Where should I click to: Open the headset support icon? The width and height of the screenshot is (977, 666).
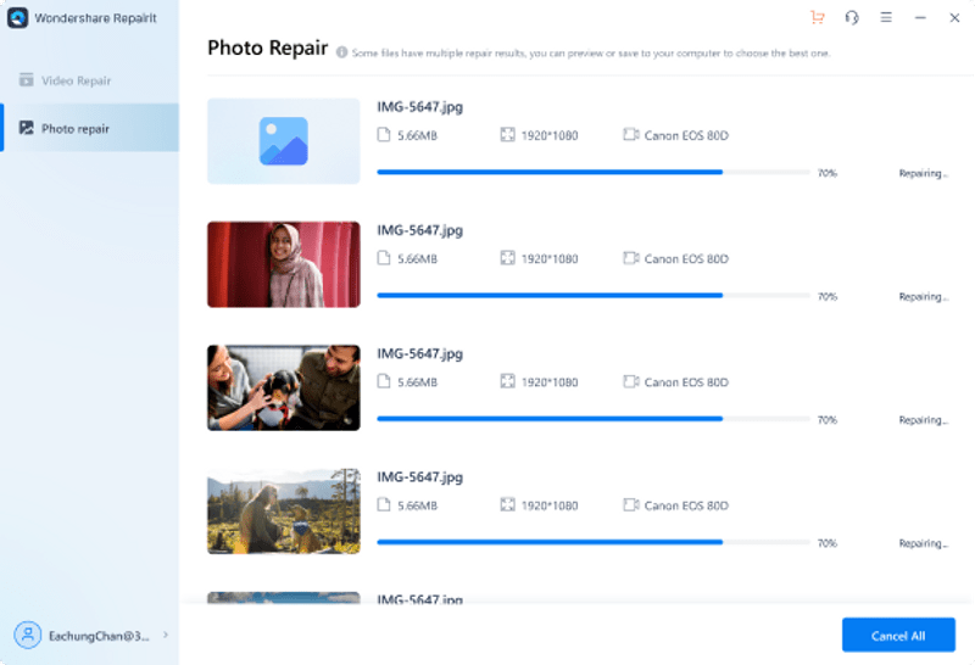tap(852, 18)
